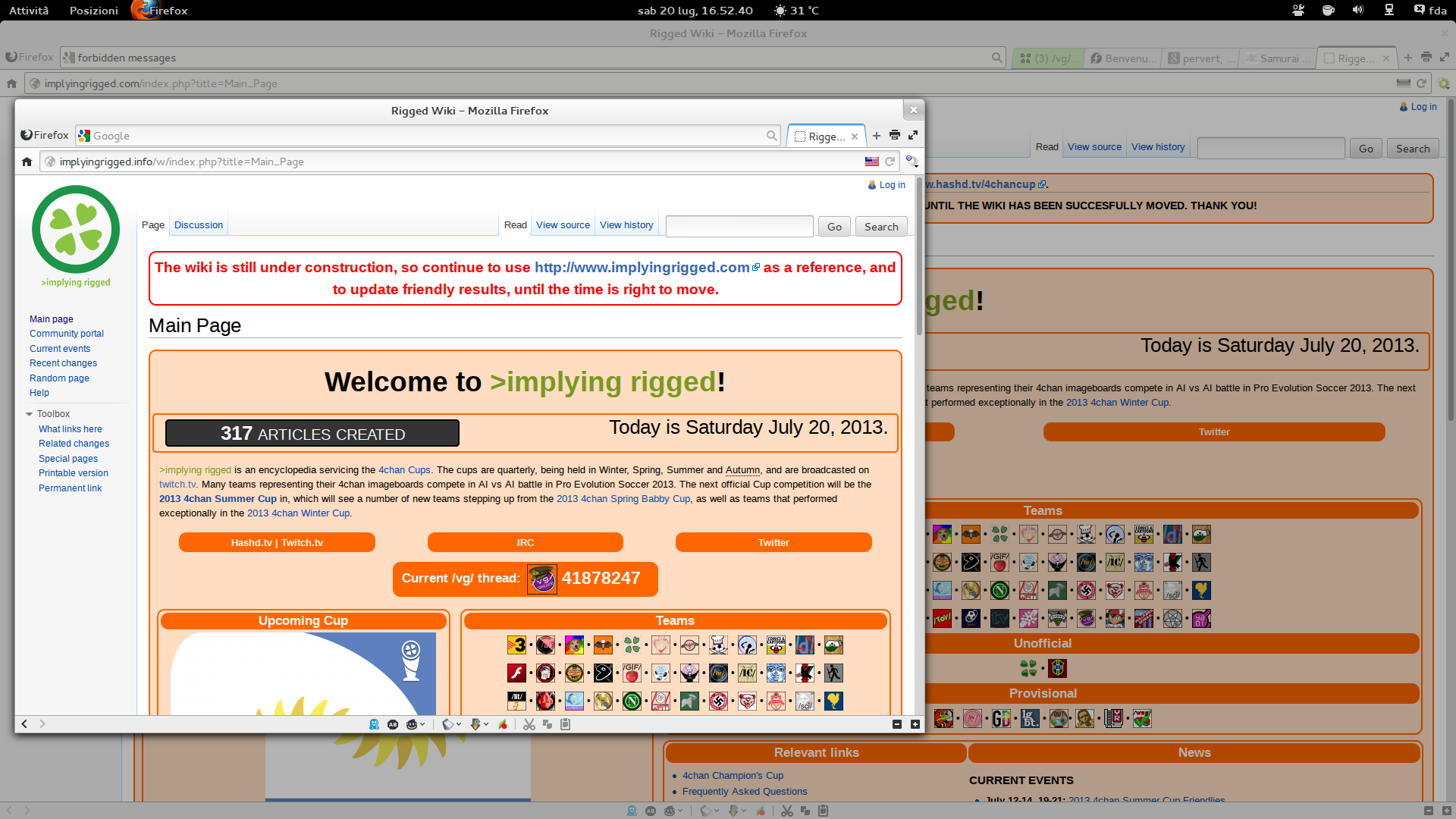Image resolution: width=1456 pixels, height=819 pixels.
Task: Click zoom-out minus icon in front bottom bar
Action: pos(897,724)
